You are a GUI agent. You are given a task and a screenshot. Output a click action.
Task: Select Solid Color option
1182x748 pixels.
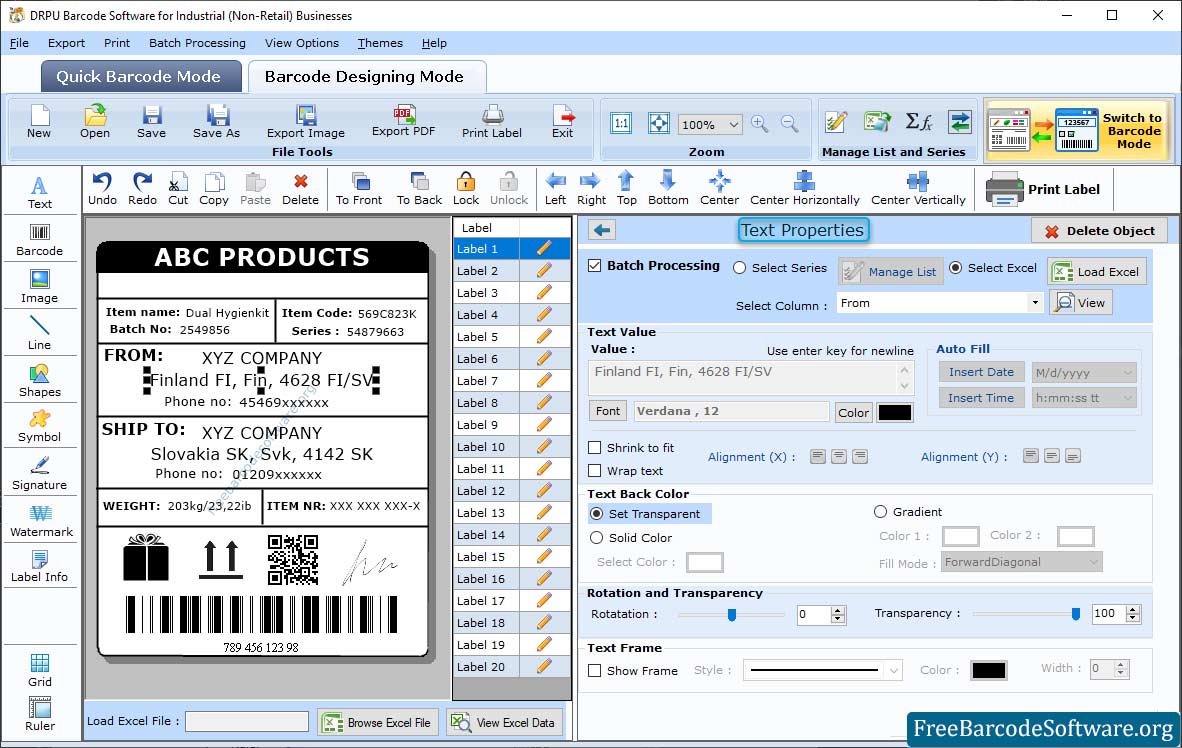coord(596,538)
